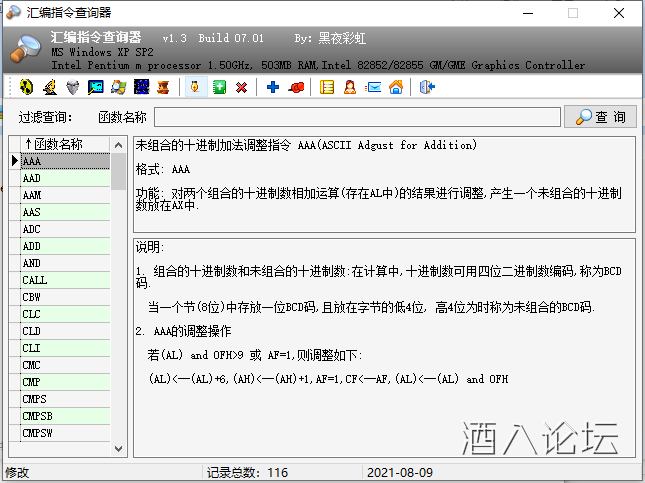This screenshot has height=483, width=645.
Task: Select the ADD instruction row
Action: 65,246
